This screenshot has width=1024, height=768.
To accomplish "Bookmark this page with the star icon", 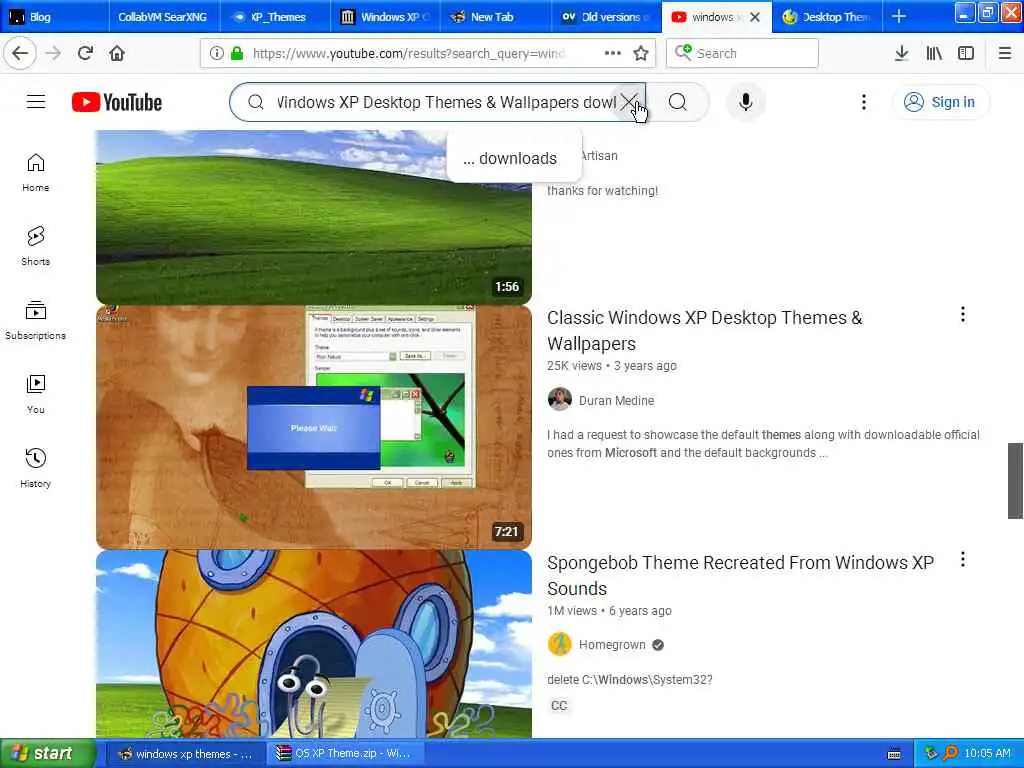I will (x=641, y=53).
